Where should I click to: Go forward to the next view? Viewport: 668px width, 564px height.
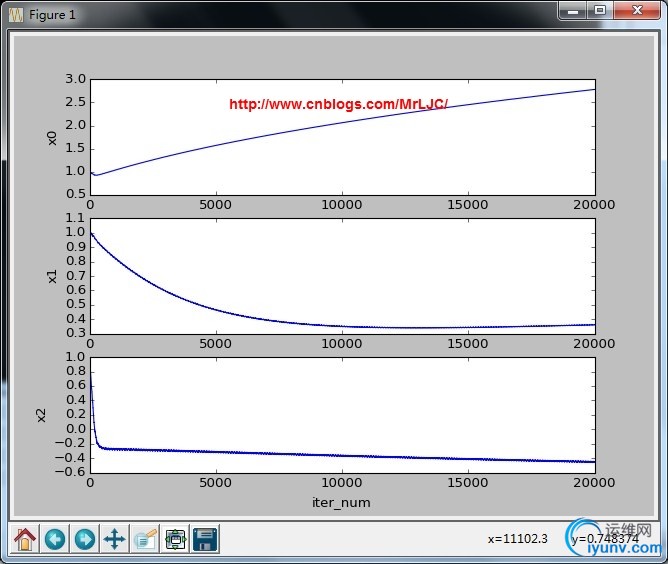click(85, 539)
